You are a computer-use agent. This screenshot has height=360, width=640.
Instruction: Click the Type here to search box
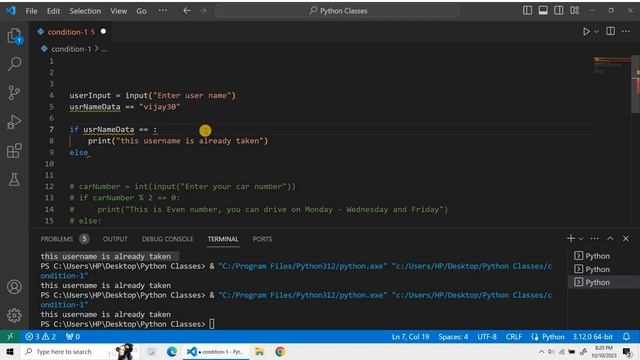point(78,351)
